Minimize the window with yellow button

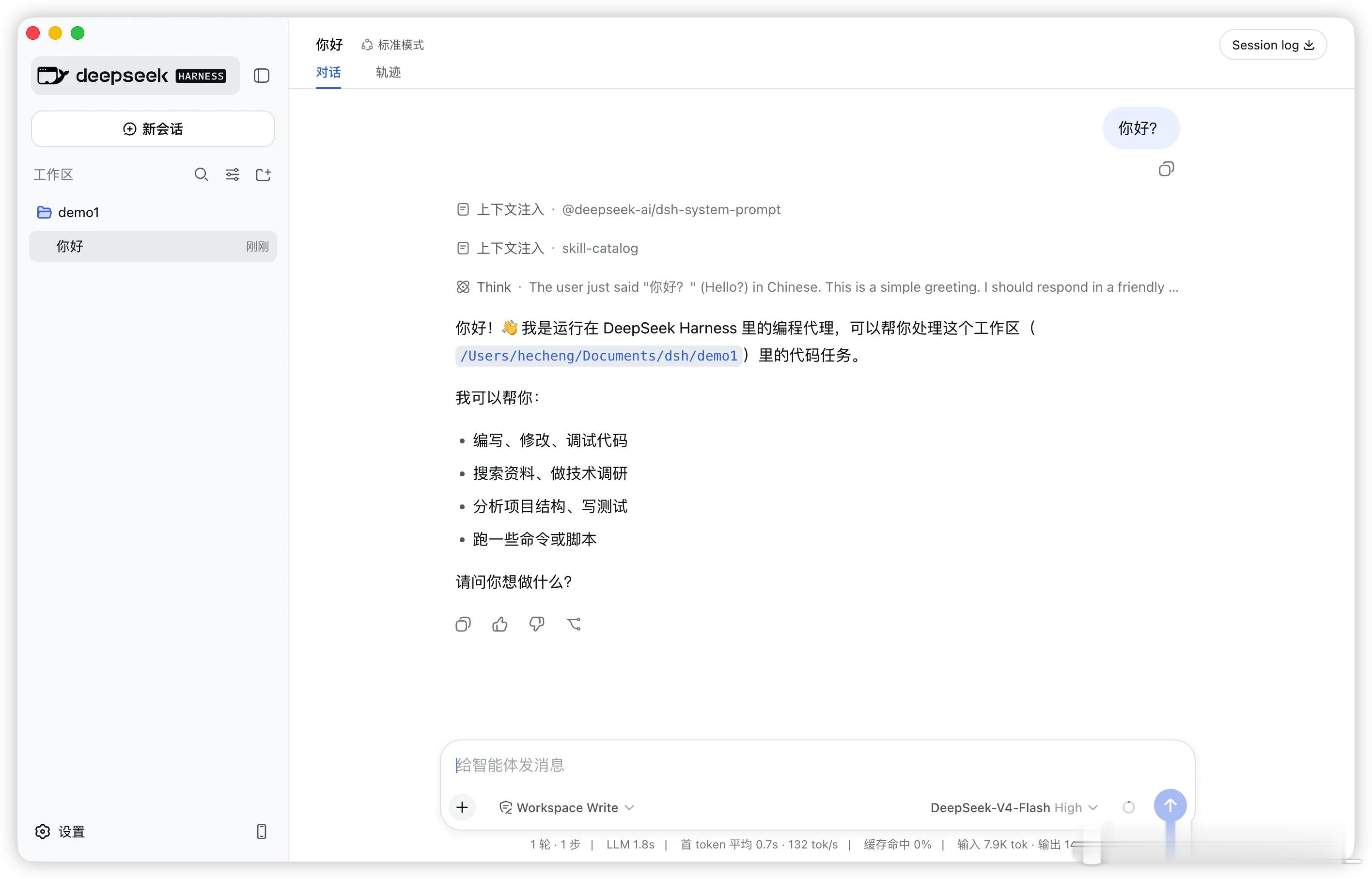(55, 33)
